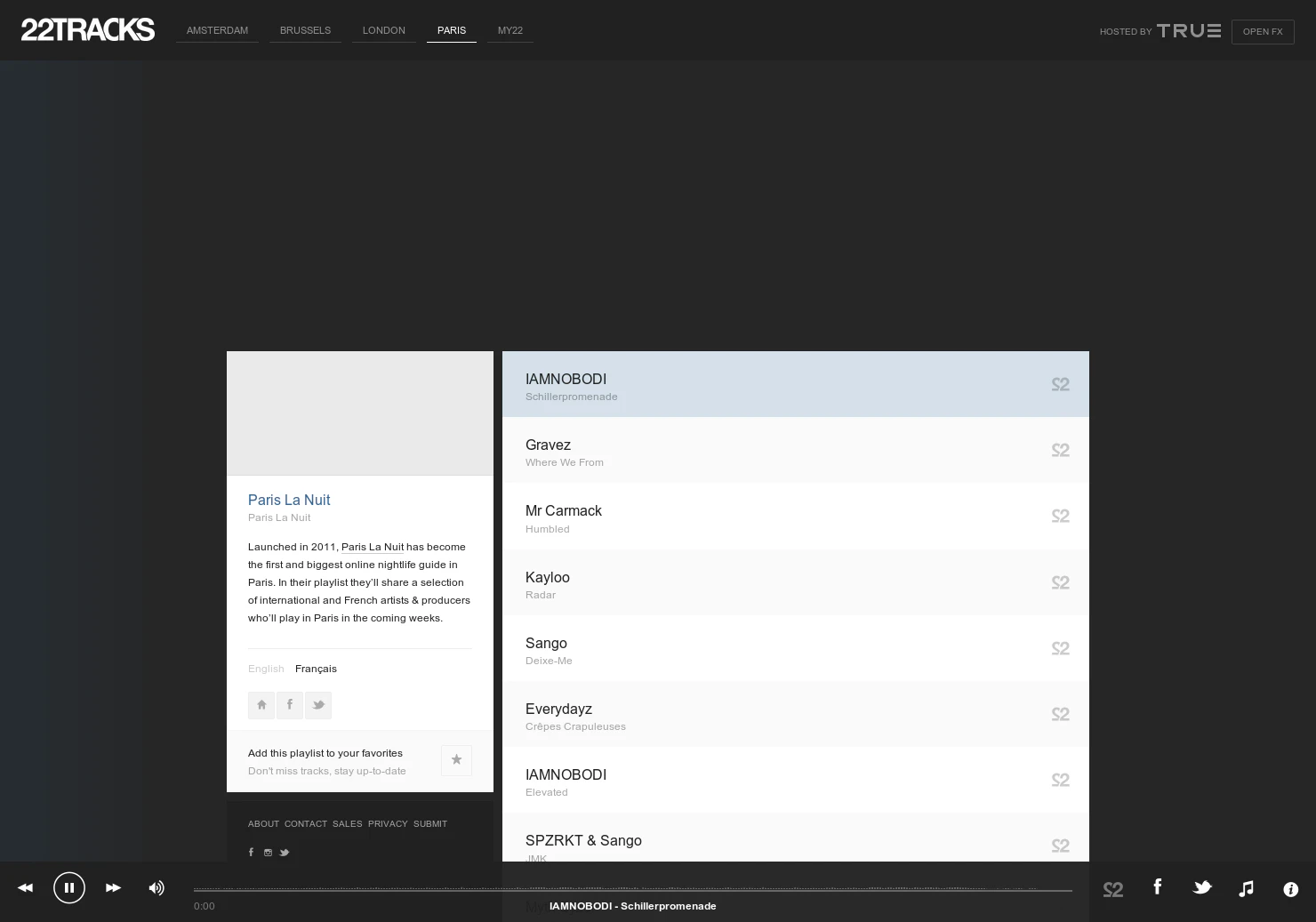The width and height of the screenshot is (1316, 922).
Task: Share track on Twitter from player bar
Action: [1202, 887]
